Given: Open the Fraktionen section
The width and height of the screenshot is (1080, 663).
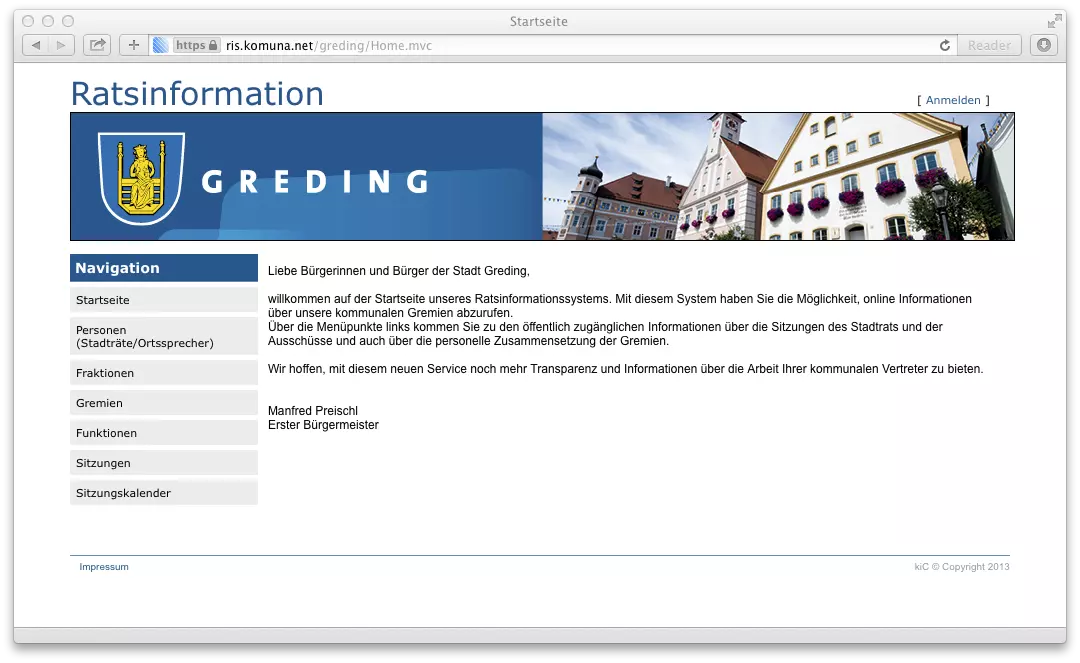Looking at the screenshot, I should pyautogui.click(x=106, y=372).
